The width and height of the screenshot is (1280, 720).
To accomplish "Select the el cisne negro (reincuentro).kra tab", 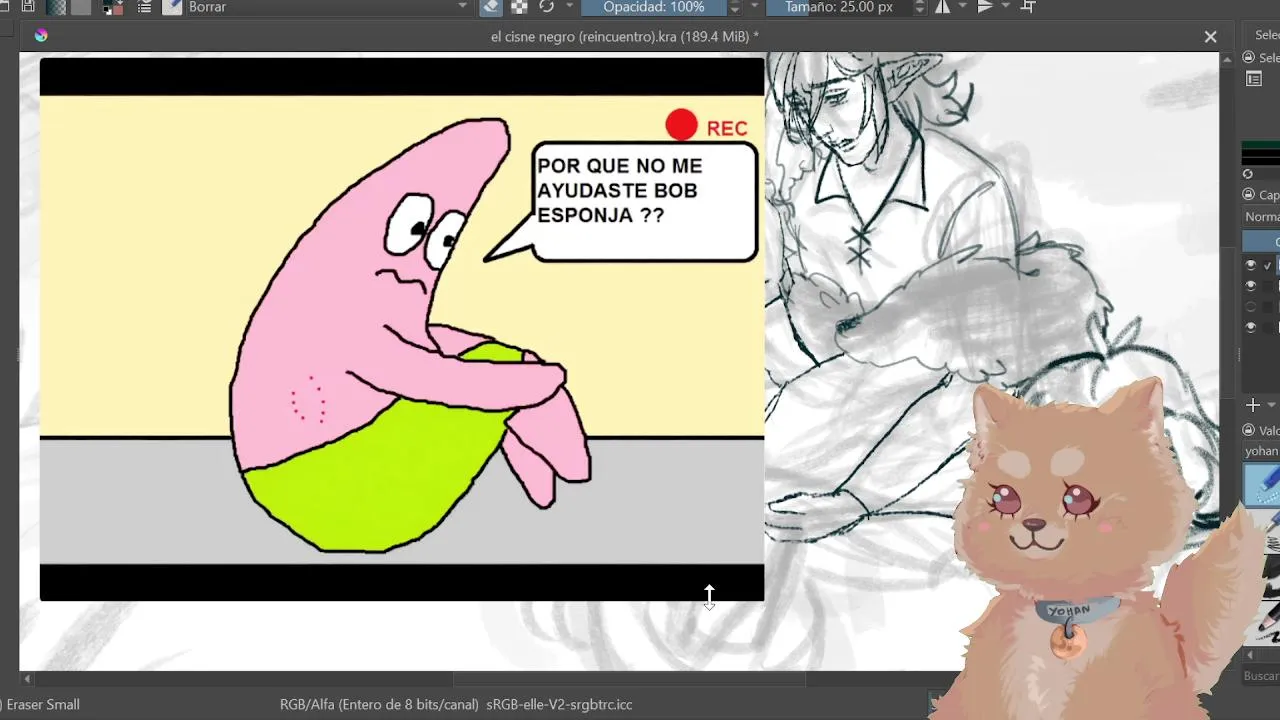I will (624, 36).
